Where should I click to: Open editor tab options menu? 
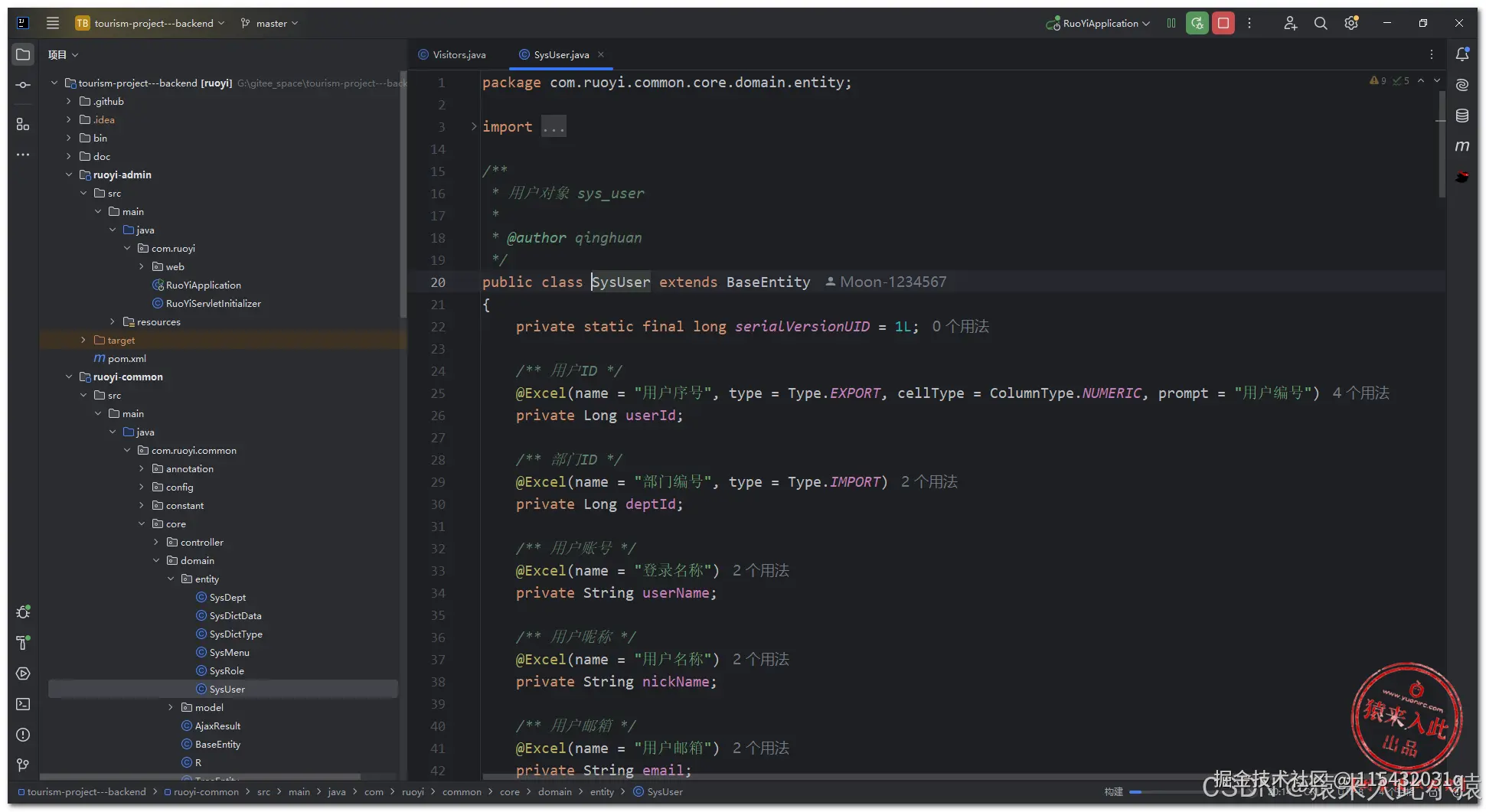tap(1432, 54)
